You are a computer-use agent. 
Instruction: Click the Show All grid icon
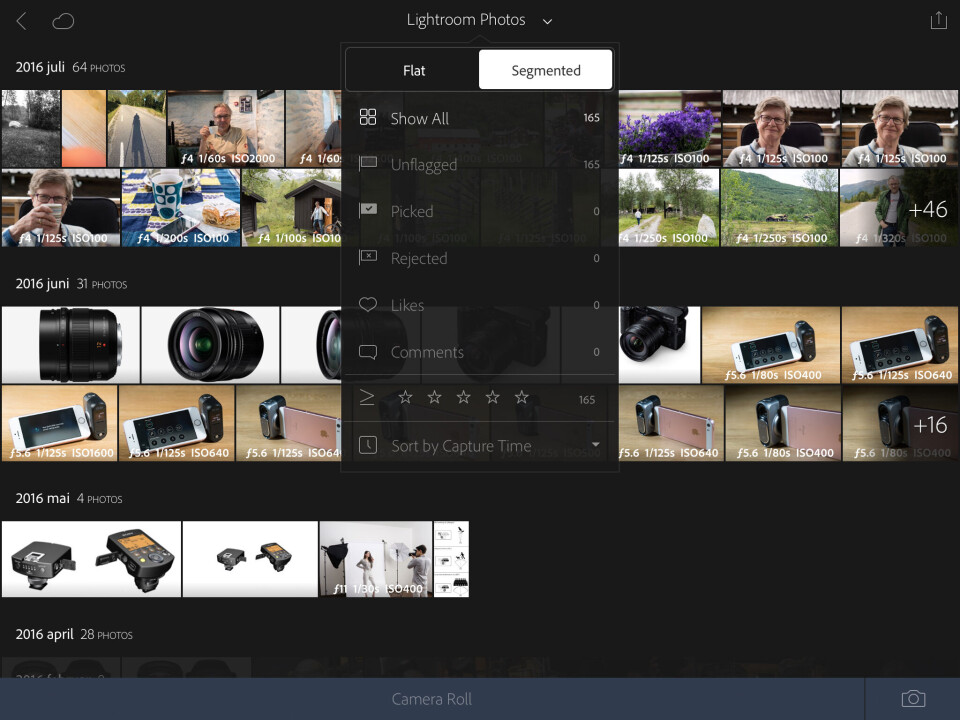point(367,117)
